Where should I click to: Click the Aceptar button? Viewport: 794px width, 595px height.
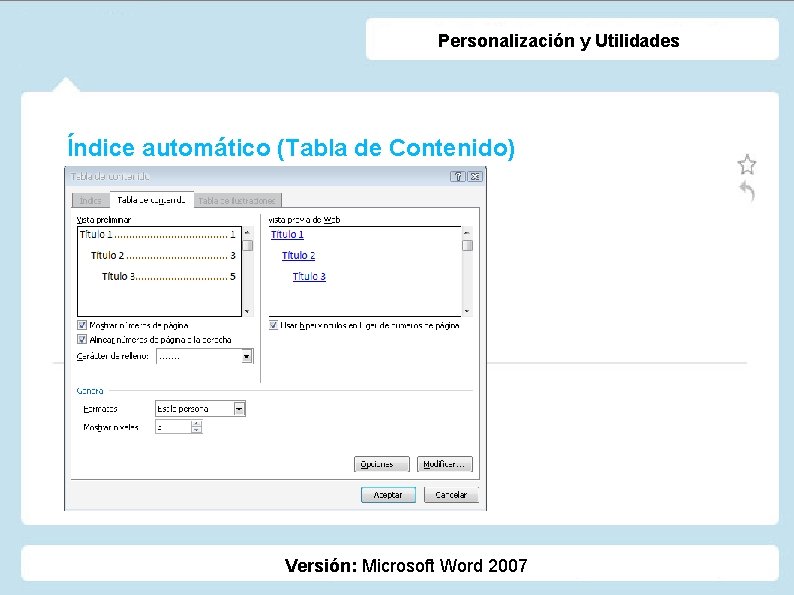coord(388,495)
